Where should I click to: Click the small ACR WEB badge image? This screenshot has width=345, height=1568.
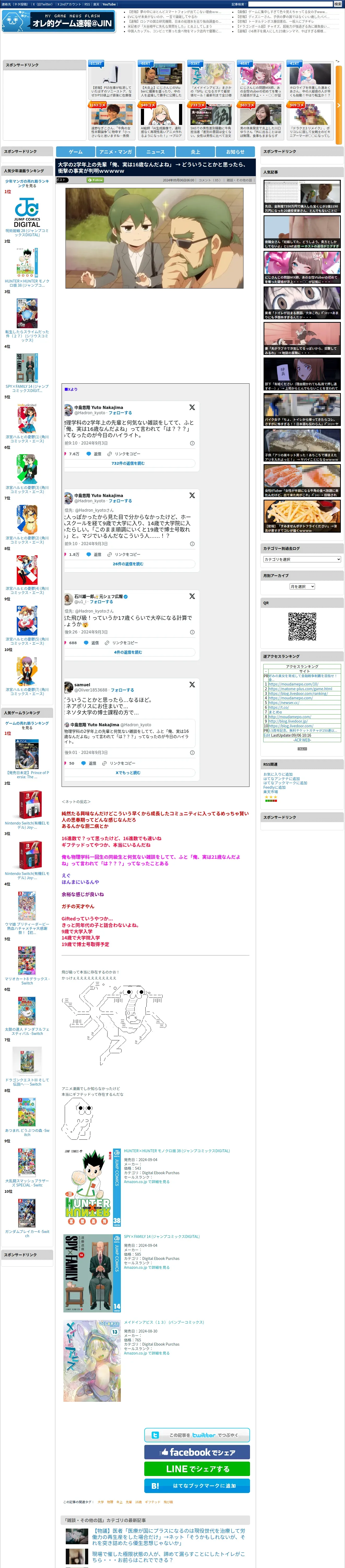tap(302, 748)
